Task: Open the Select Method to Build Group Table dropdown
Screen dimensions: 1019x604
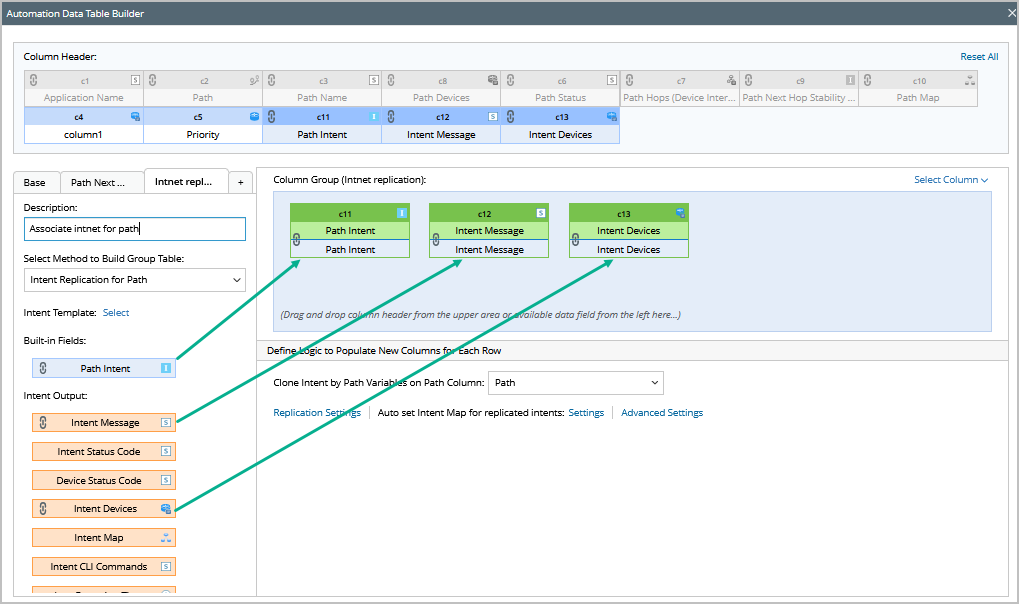Action: point(135,280)
